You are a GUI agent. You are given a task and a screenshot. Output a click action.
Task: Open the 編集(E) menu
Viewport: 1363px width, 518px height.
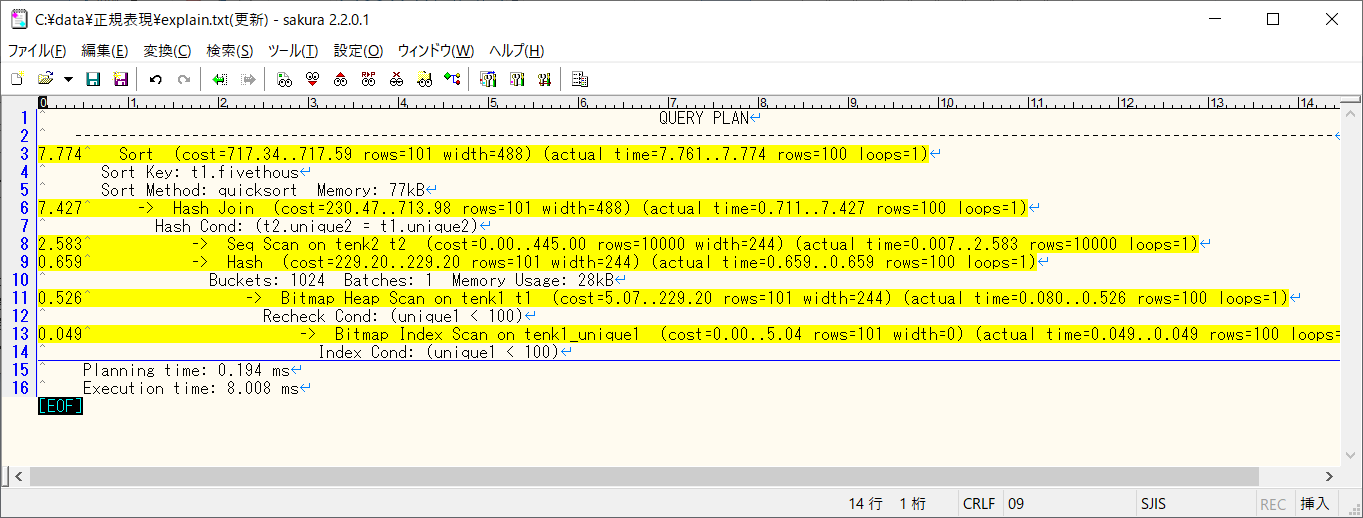104,51
